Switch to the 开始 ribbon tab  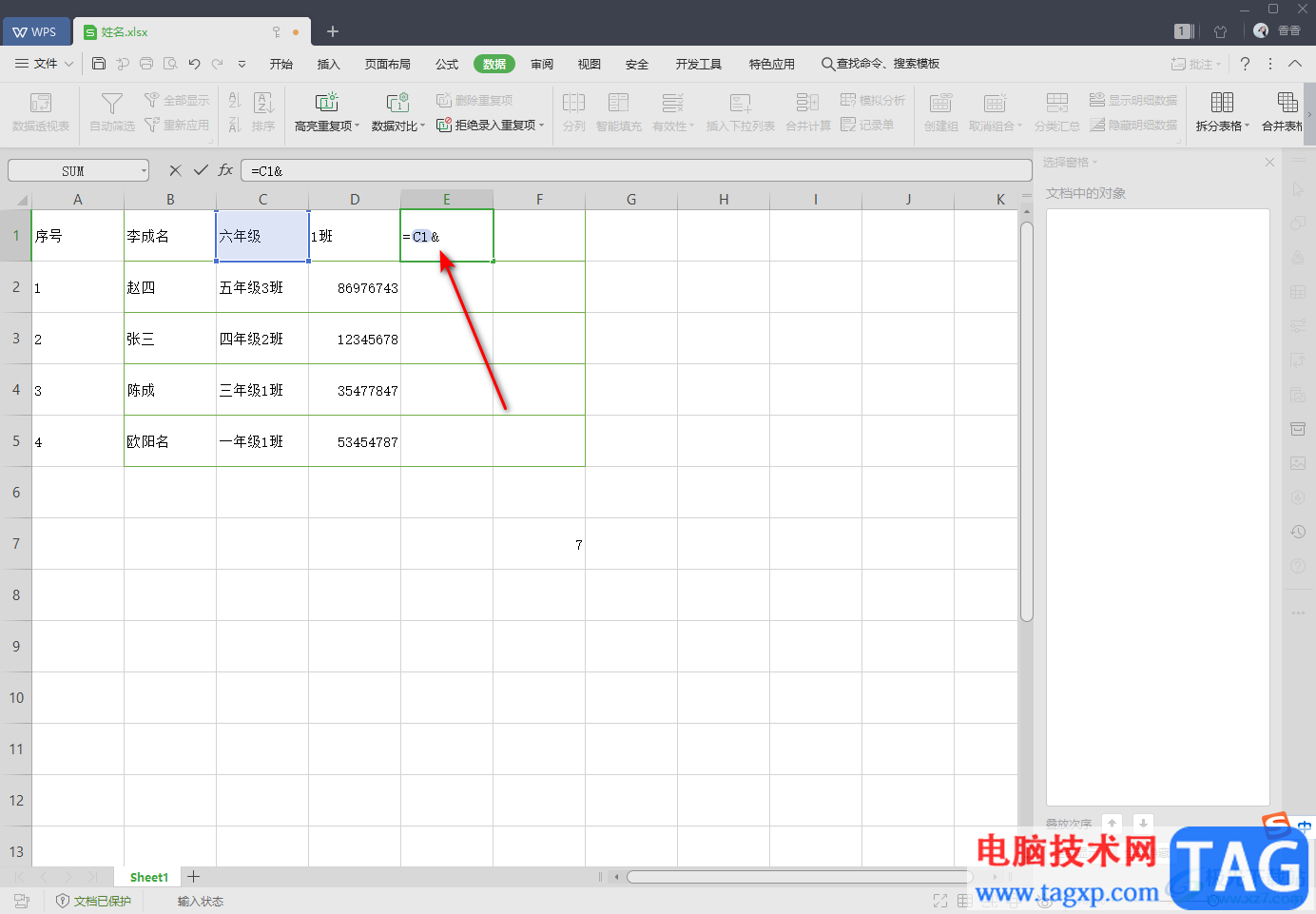coord(281,64)
